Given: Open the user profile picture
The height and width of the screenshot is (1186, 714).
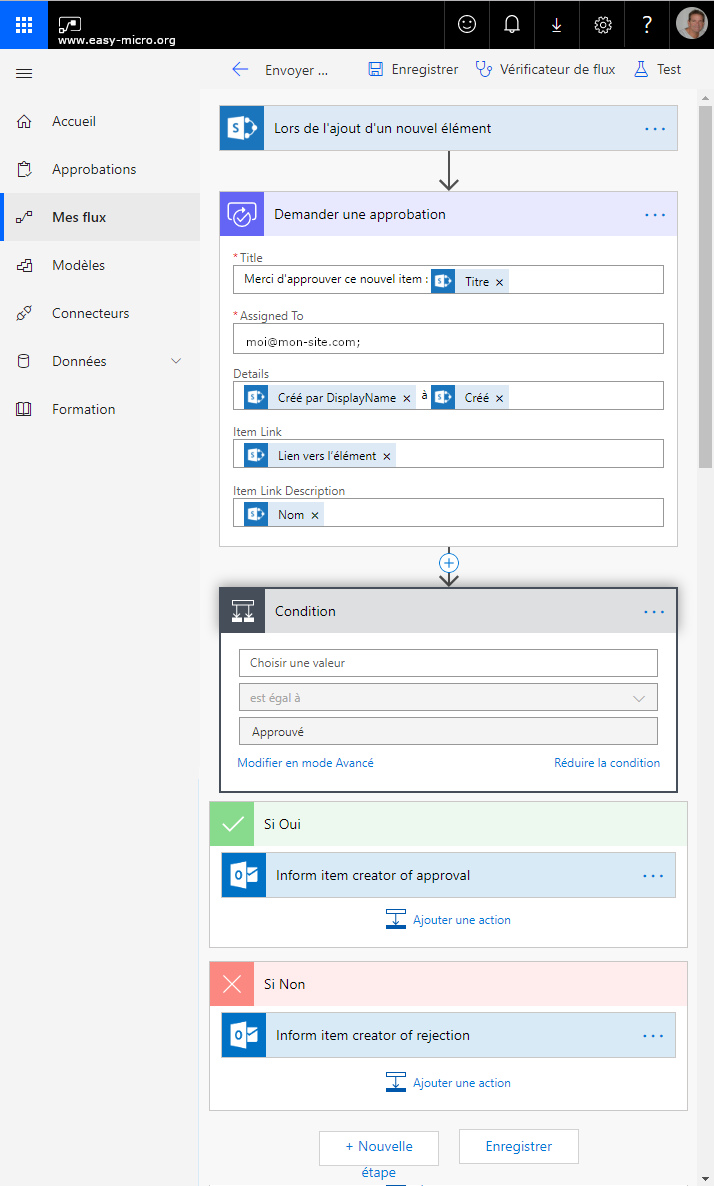Looking at the screenshot, I should click(x=691, y=24).
